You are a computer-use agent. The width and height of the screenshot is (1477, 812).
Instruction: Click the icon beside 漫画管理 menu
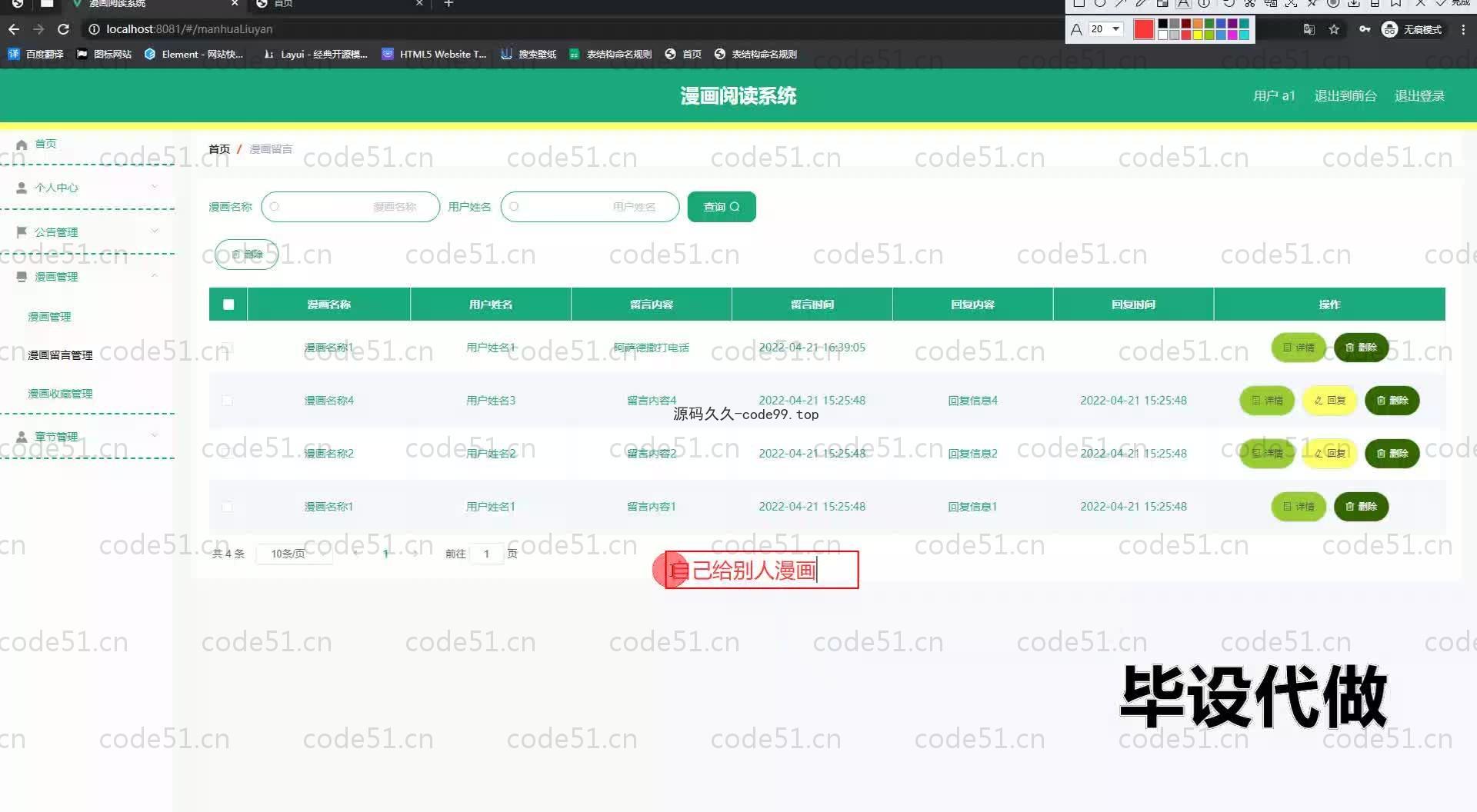22,276
